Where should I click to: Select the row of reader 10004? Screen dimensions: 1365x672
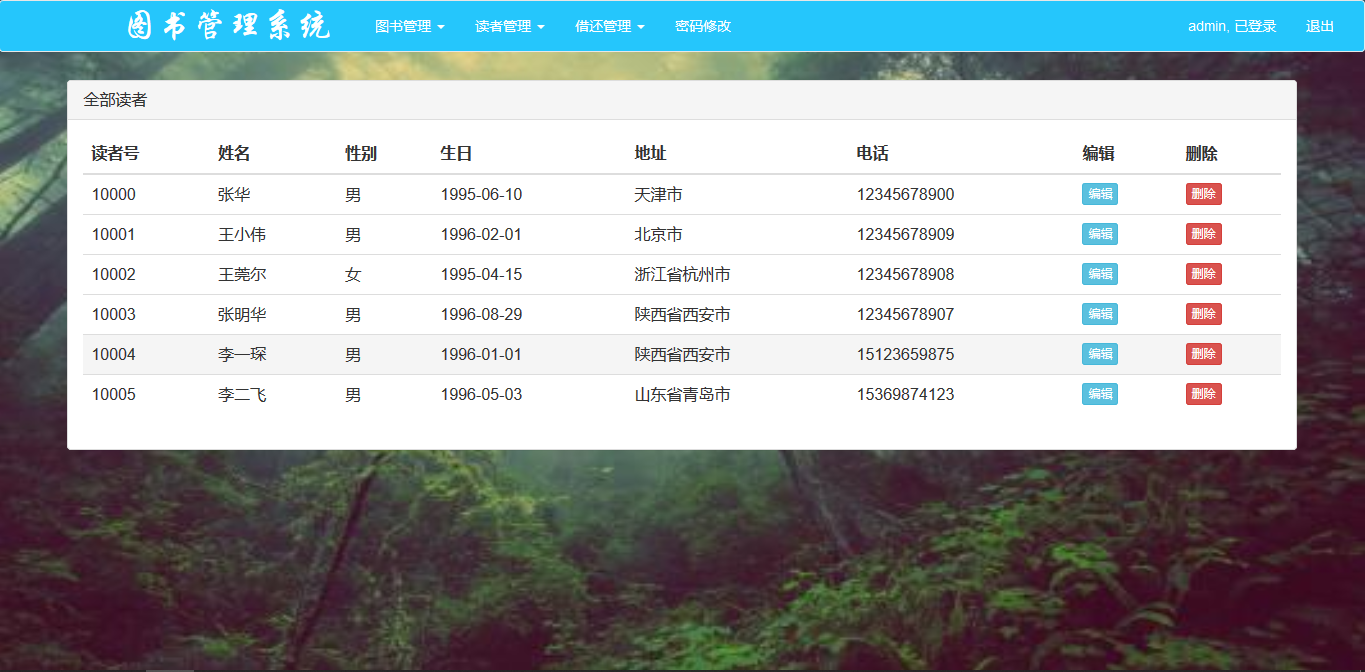pyautogui.click(x=682, y=355)
